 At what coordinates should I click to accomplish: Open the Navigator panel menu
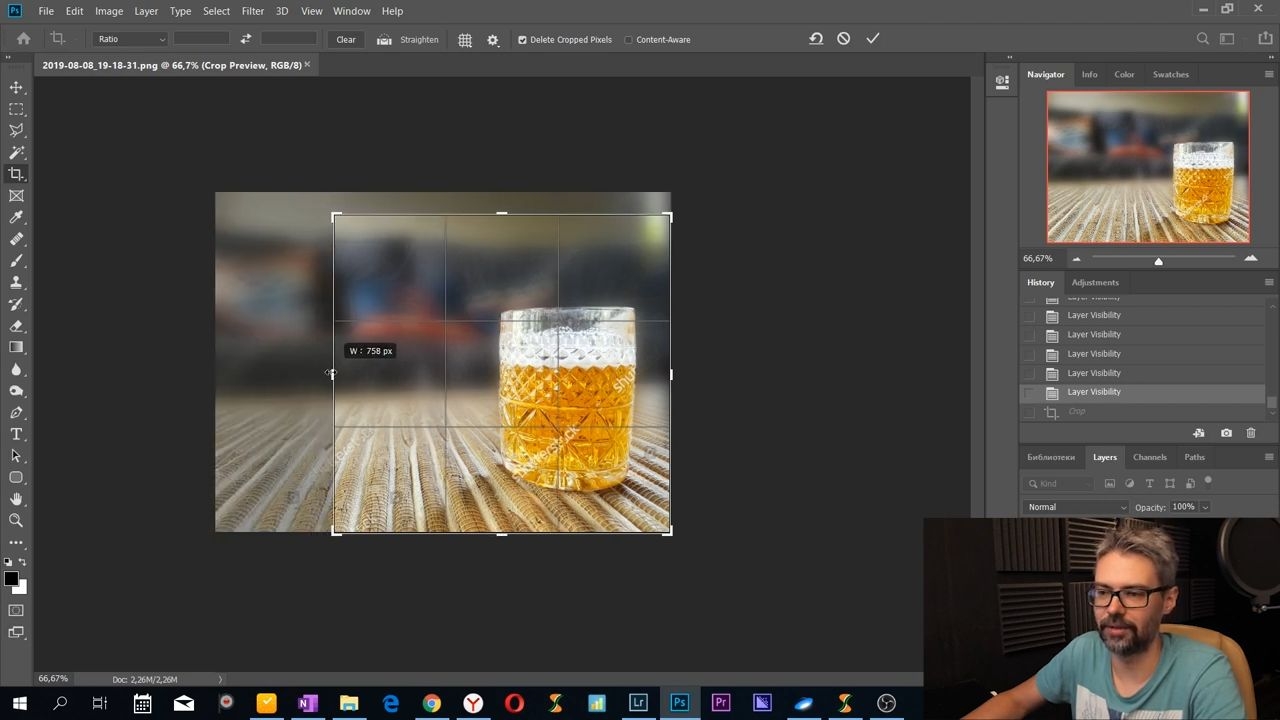click(x=1269, y=75)
